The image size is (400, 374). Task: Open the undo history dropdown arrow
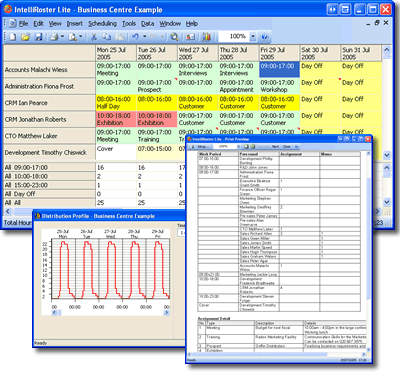144,37
